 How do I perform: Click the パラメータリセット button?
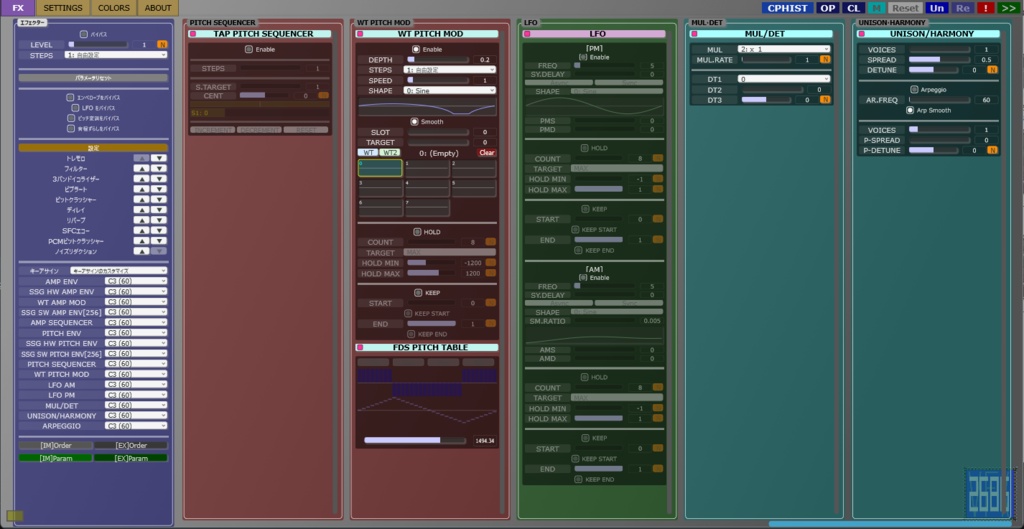[x=93, y=78]
